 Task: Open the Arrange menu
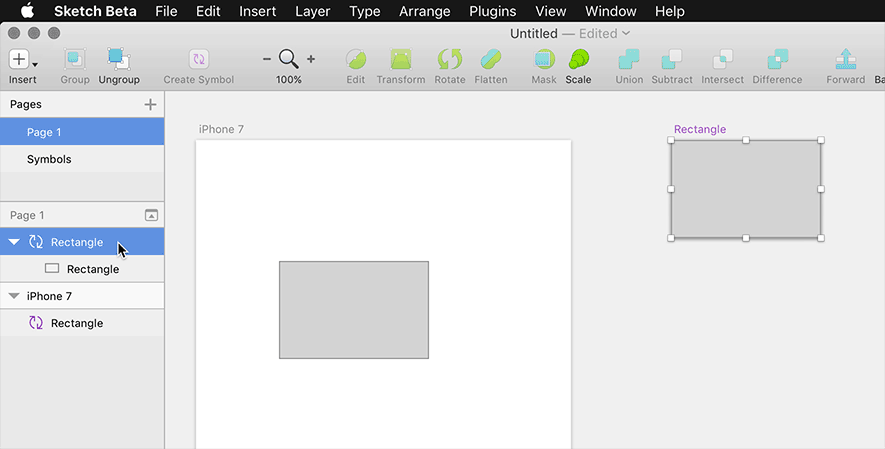[x=424, y=11]
